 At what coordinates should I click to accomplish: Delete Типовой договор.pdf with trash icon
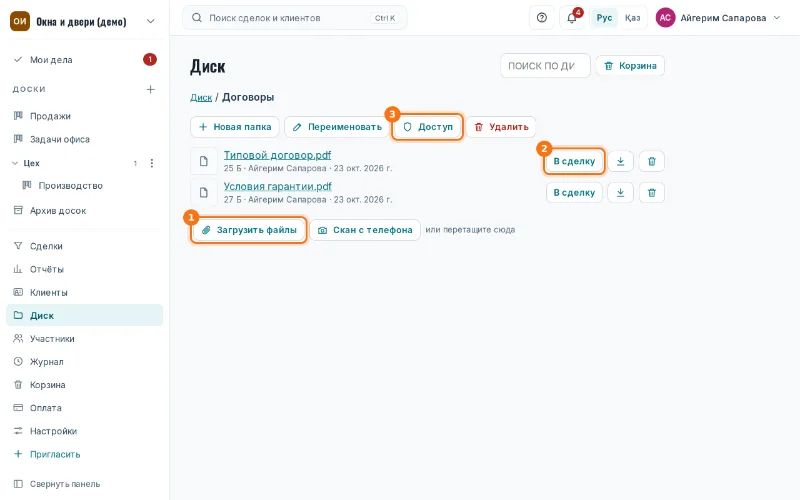652,161
